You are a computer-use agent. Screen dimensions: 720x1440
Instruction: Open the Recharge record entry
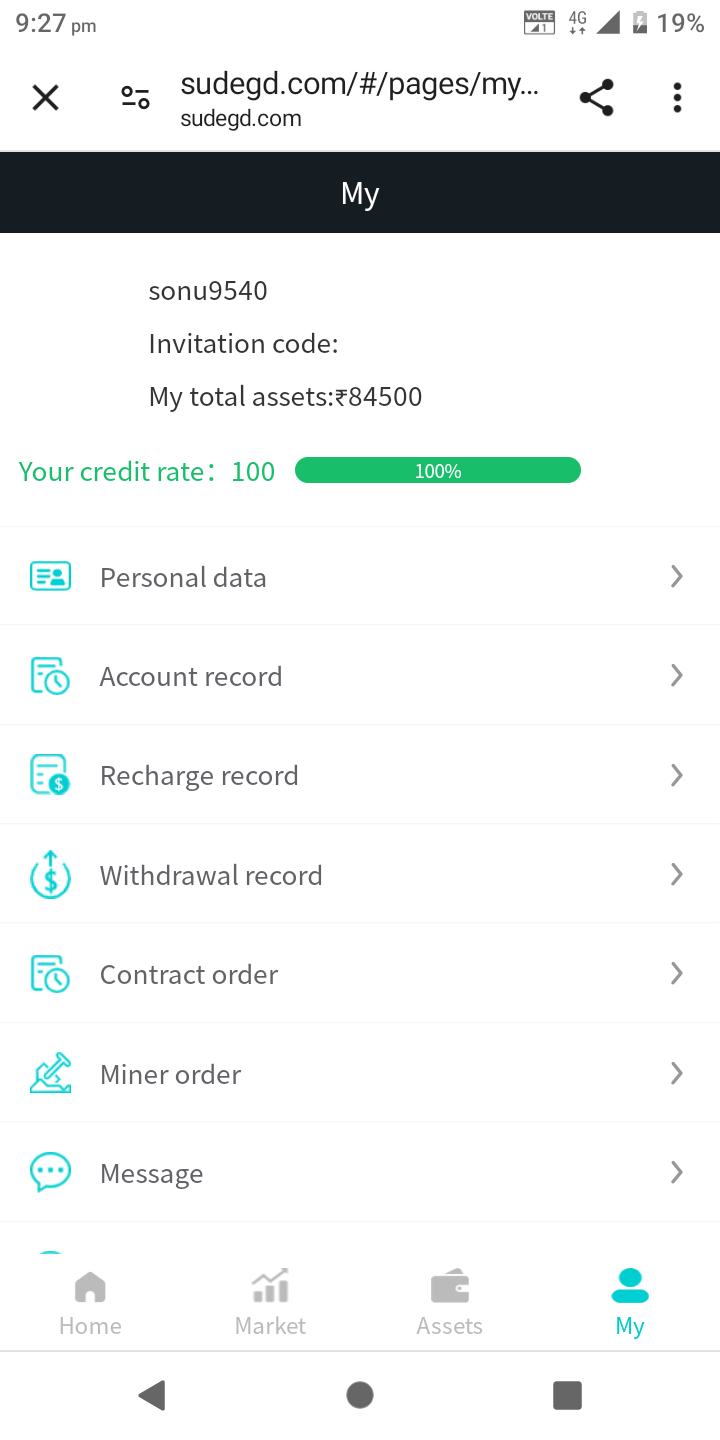[x=199, y=776]
